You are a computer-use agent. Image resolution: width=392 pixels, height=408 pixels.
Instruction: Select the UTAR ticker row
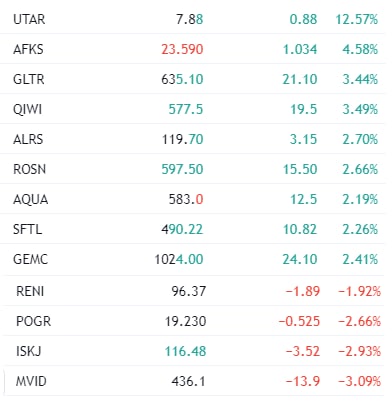pyautogui.click(x=193, y=19)
